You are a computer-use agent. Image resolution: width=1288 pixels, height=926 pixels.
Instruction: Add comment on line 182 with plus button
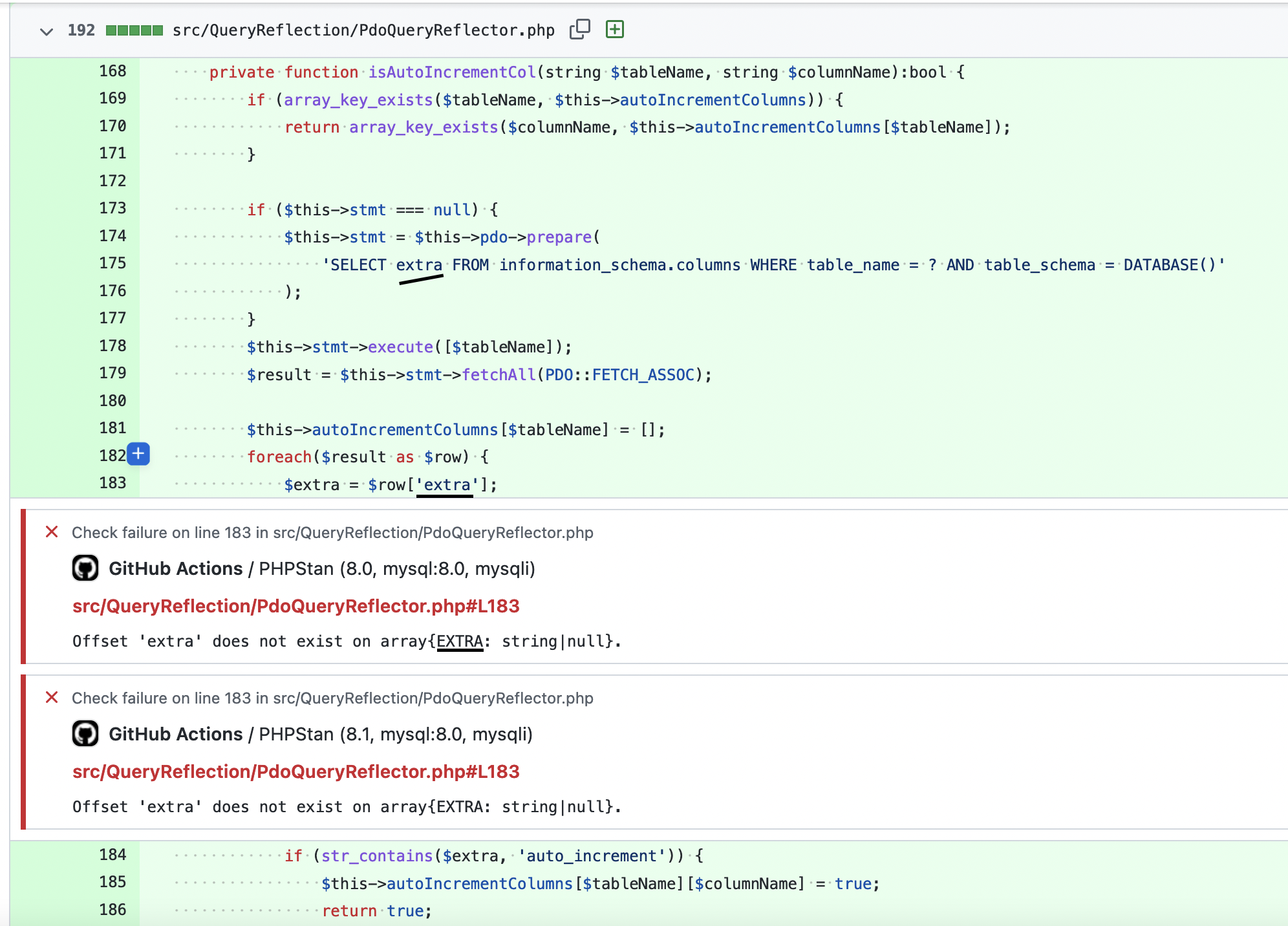pyautogui.click(x=138, y=455)
